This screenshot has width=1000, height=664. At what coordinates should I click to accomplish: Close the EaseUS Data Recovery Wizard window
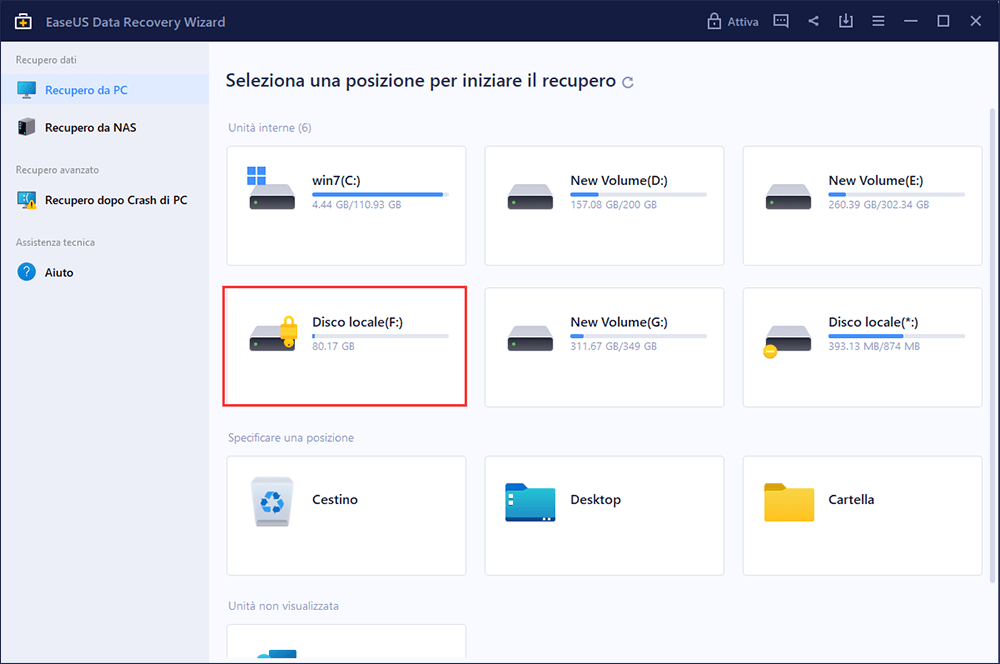976,21
